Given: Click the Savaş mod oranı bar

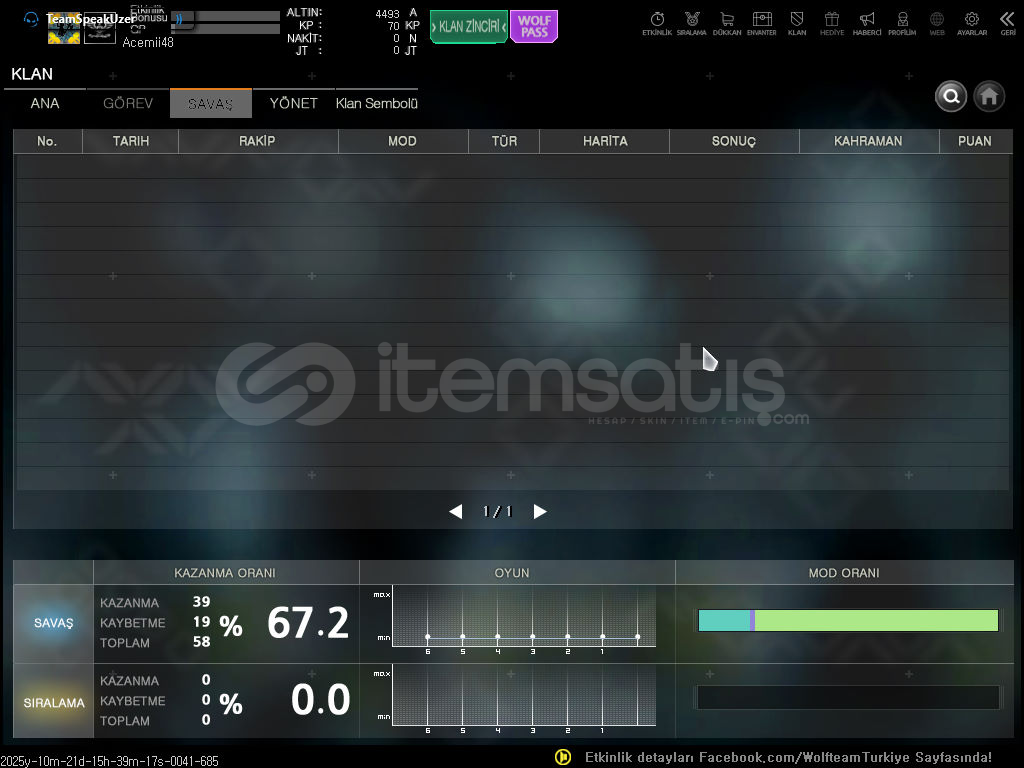Looking at the screenshot, I should pyautogui.click(x=848, y=621).
